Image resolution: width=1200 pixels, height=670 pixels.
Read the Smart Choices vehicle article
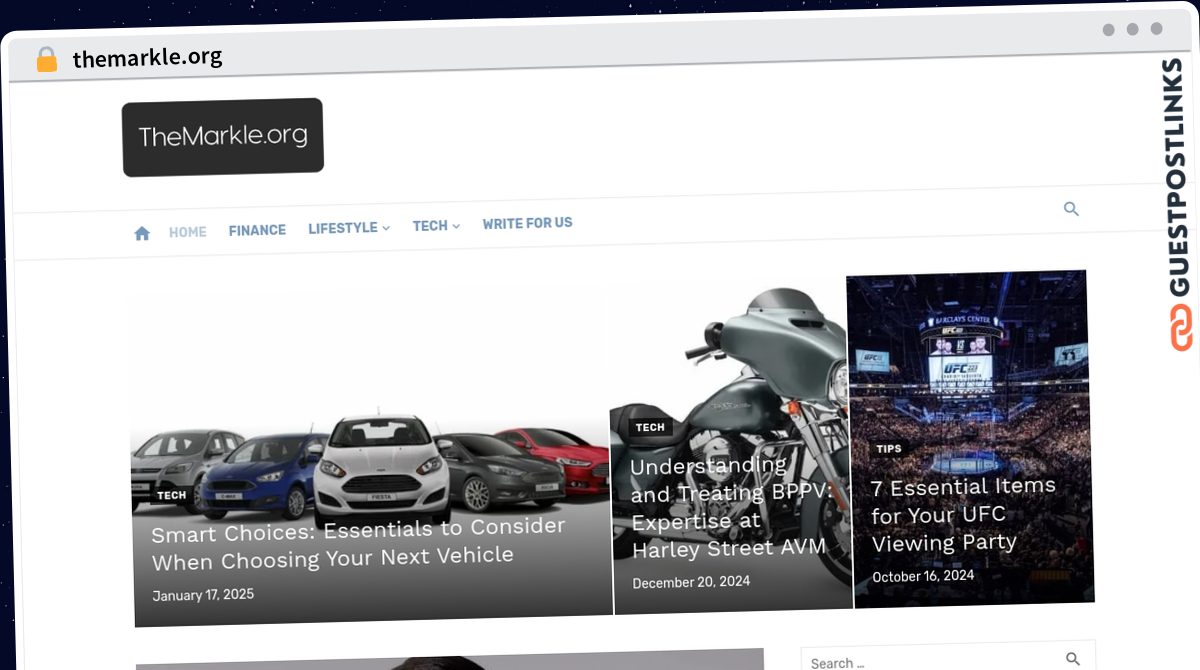point(358,543)
